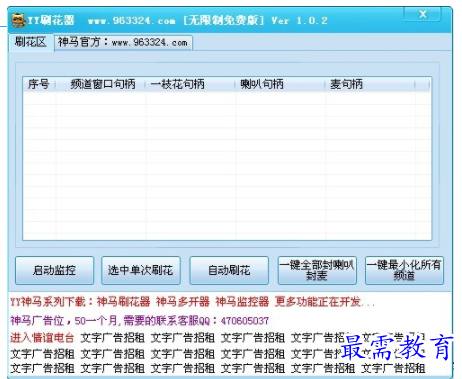Click the 一枝花句柄 column header
This screenshot has height=379, width=462.
(190, 84)
